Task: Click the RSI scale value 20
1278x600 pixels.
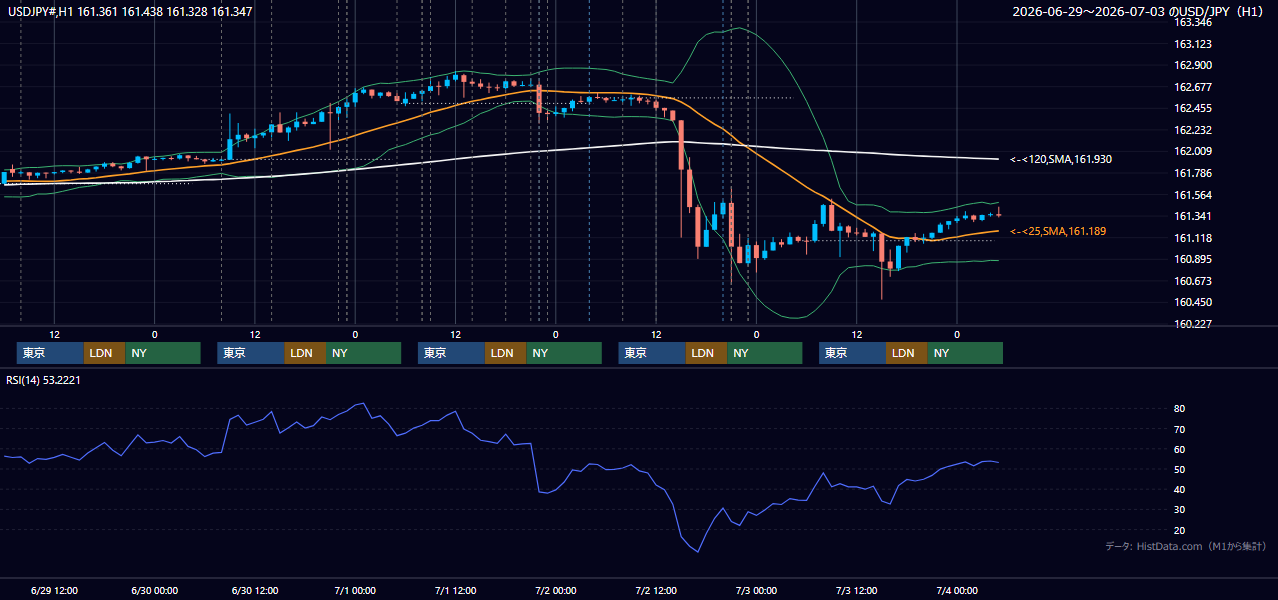Action: point(1180,530)
